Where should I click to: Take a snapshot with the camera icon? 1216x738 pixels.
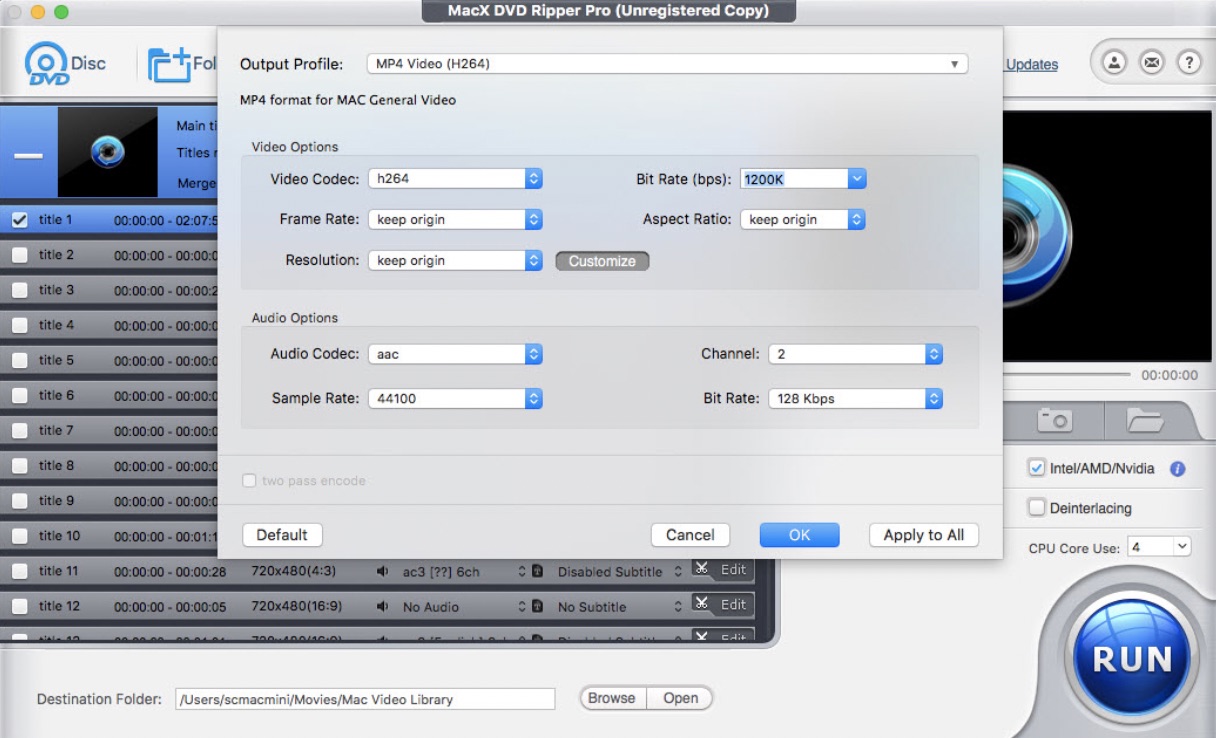[1055, 420]
